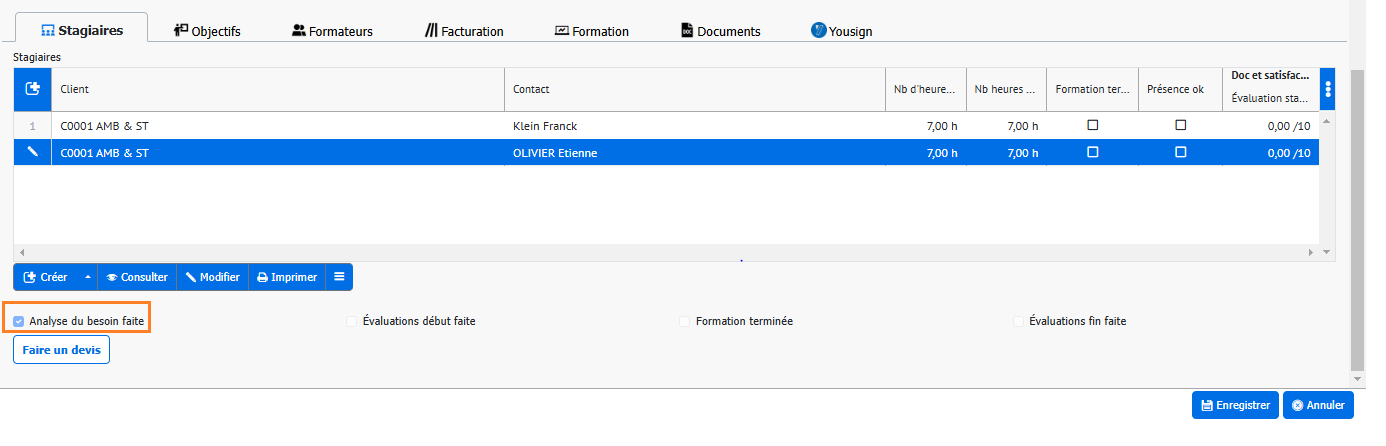Click the page's vertical scrollbar

[1357, 220]
